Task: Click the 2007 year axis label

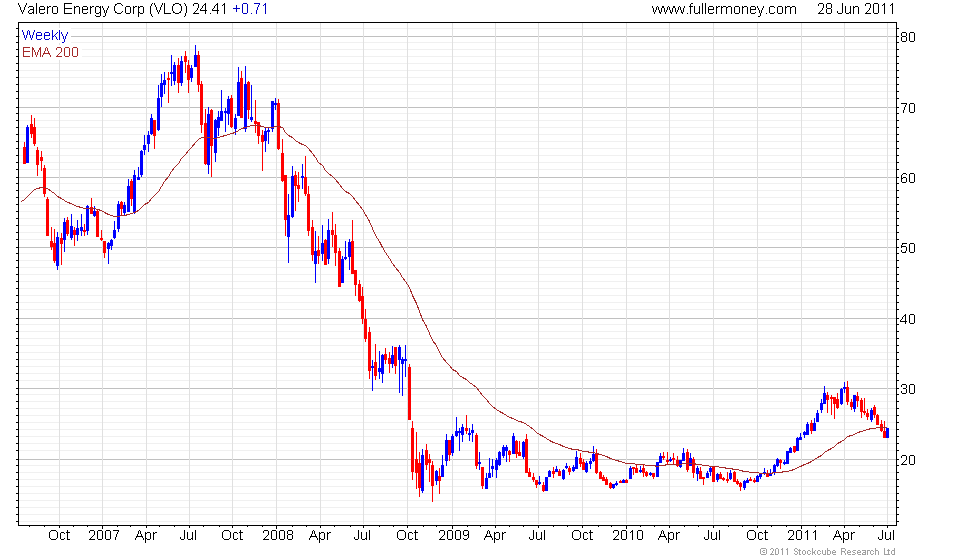Action: tap(104, 536)
